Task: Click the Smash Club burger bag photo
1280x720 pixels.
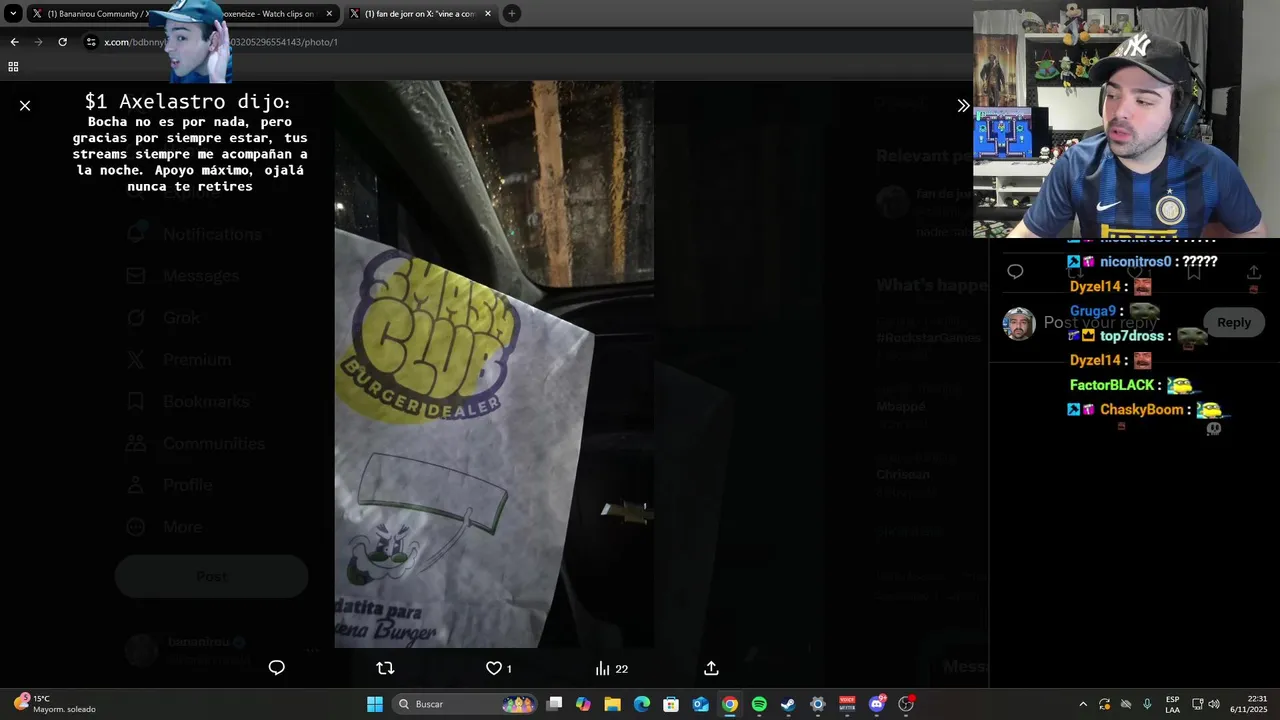Action: pyautogui.click(x=494, y=365)
